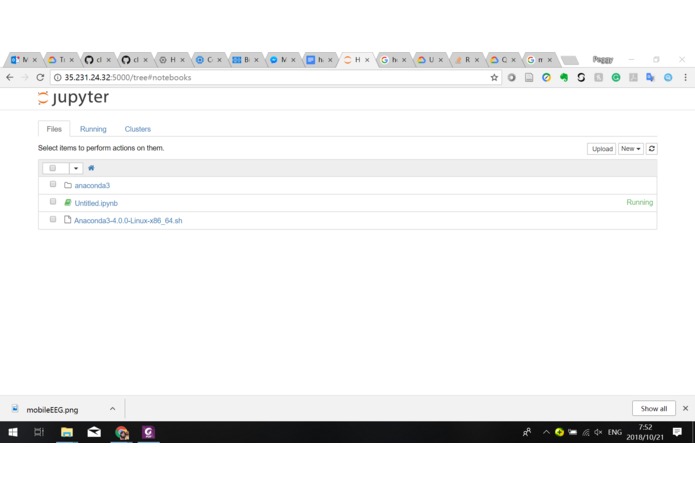Open Task View on the taskbar
Viewport: 695px width, 494px height.
tap(39, 432)
